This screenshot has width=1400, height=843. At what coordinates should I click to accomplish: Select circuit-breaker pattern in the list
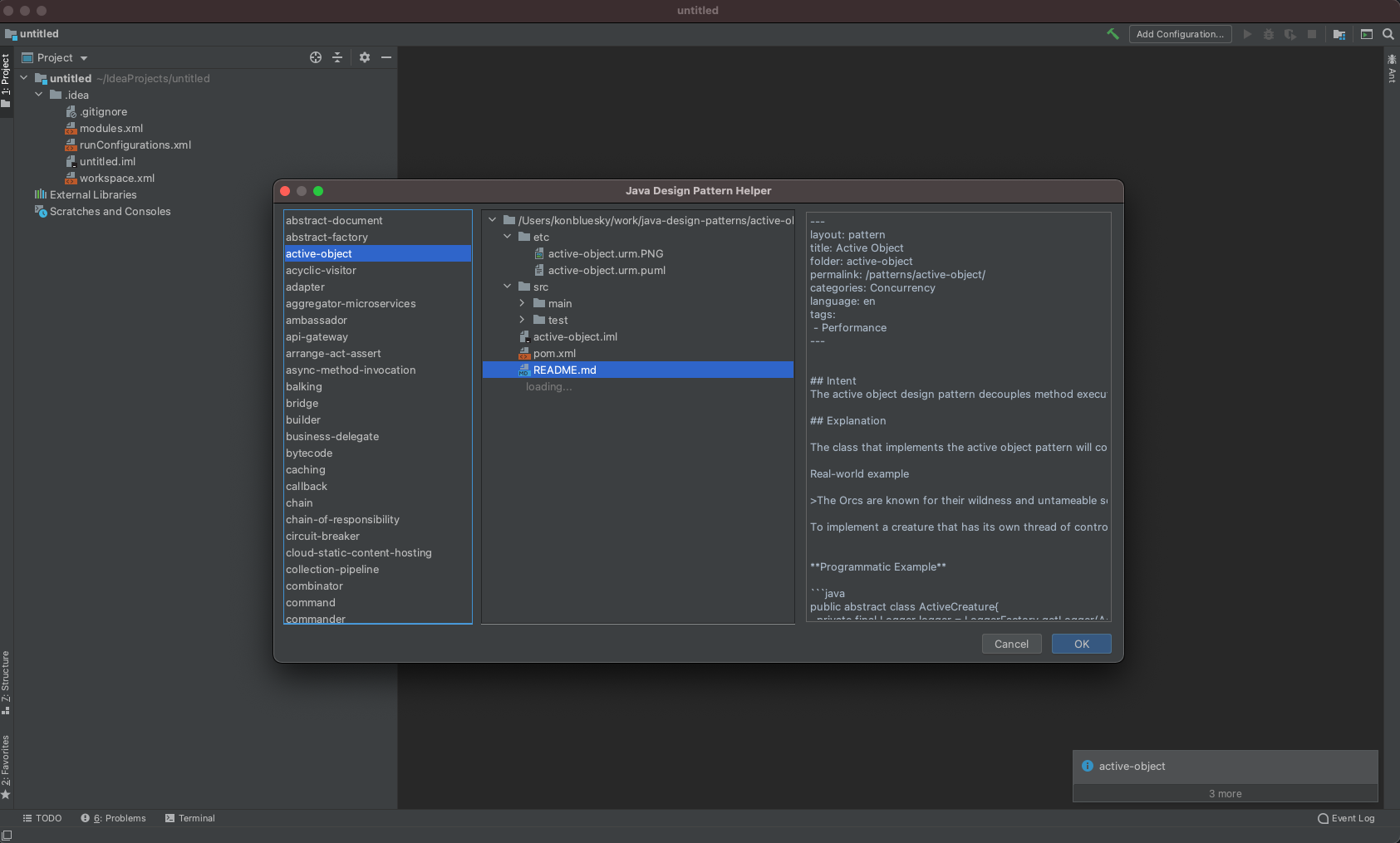click(x=378, y=536)
